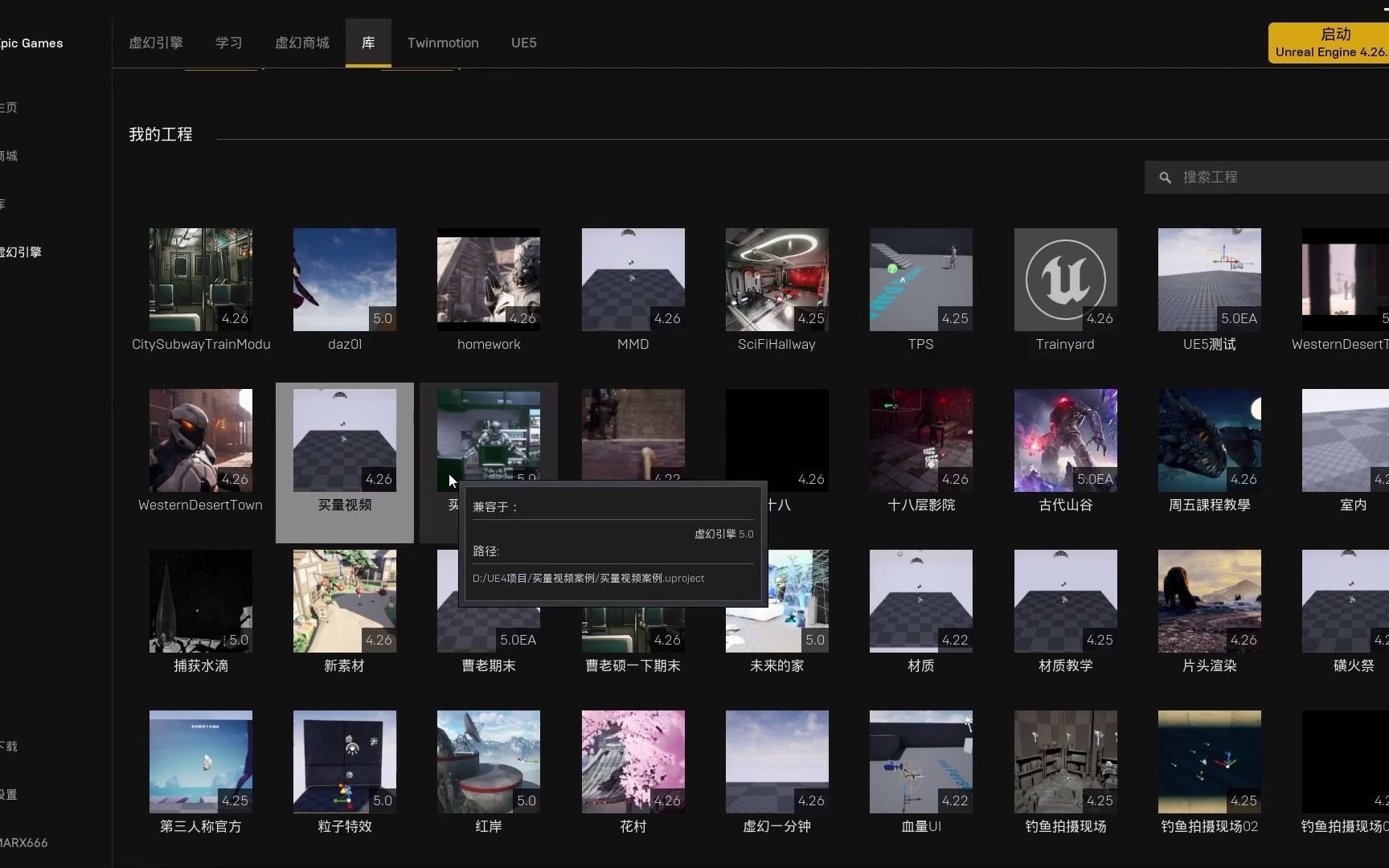This screenshot has width=1389, height=868.
Task: Open the 虚幻引擎 tab
Action: coord(156,43)
